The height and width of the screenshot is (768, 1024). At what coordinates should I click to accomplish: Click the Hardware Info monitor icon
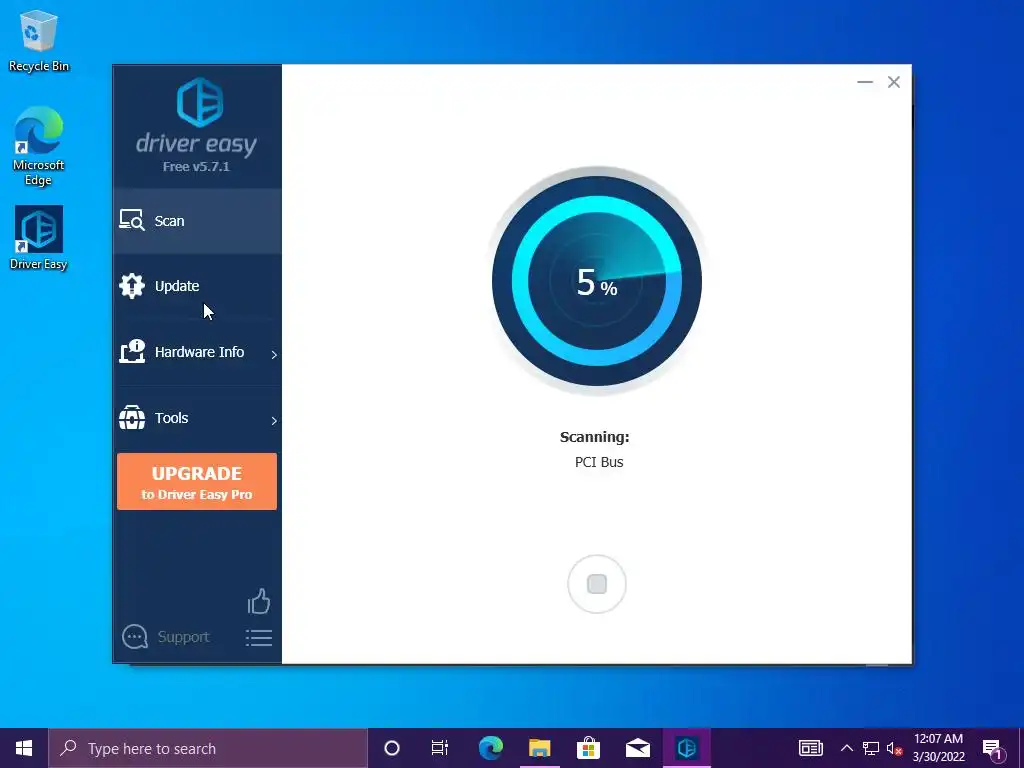tap(132, 351)
